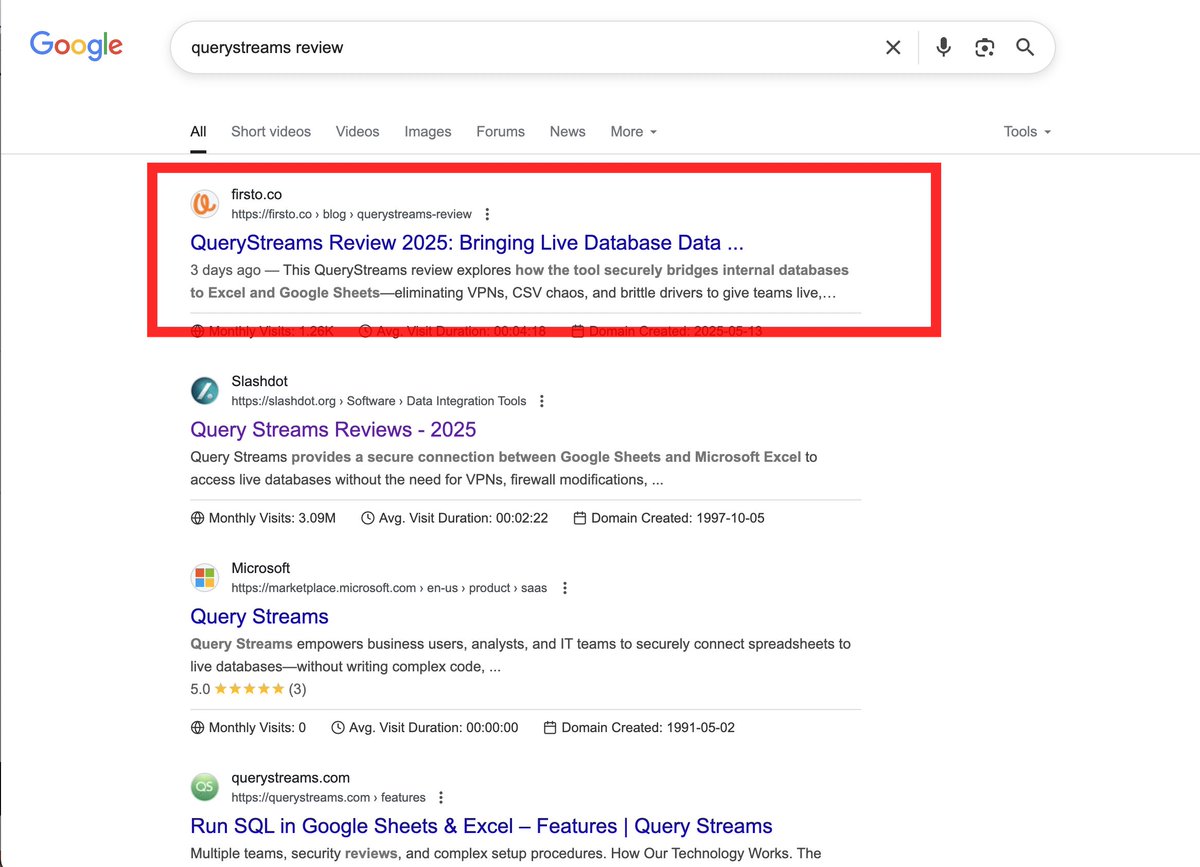
Task: Click clock icon beside Avg. Visit Duration: 00:02:22
Action: pyautogui.click(x=367, y=518)
